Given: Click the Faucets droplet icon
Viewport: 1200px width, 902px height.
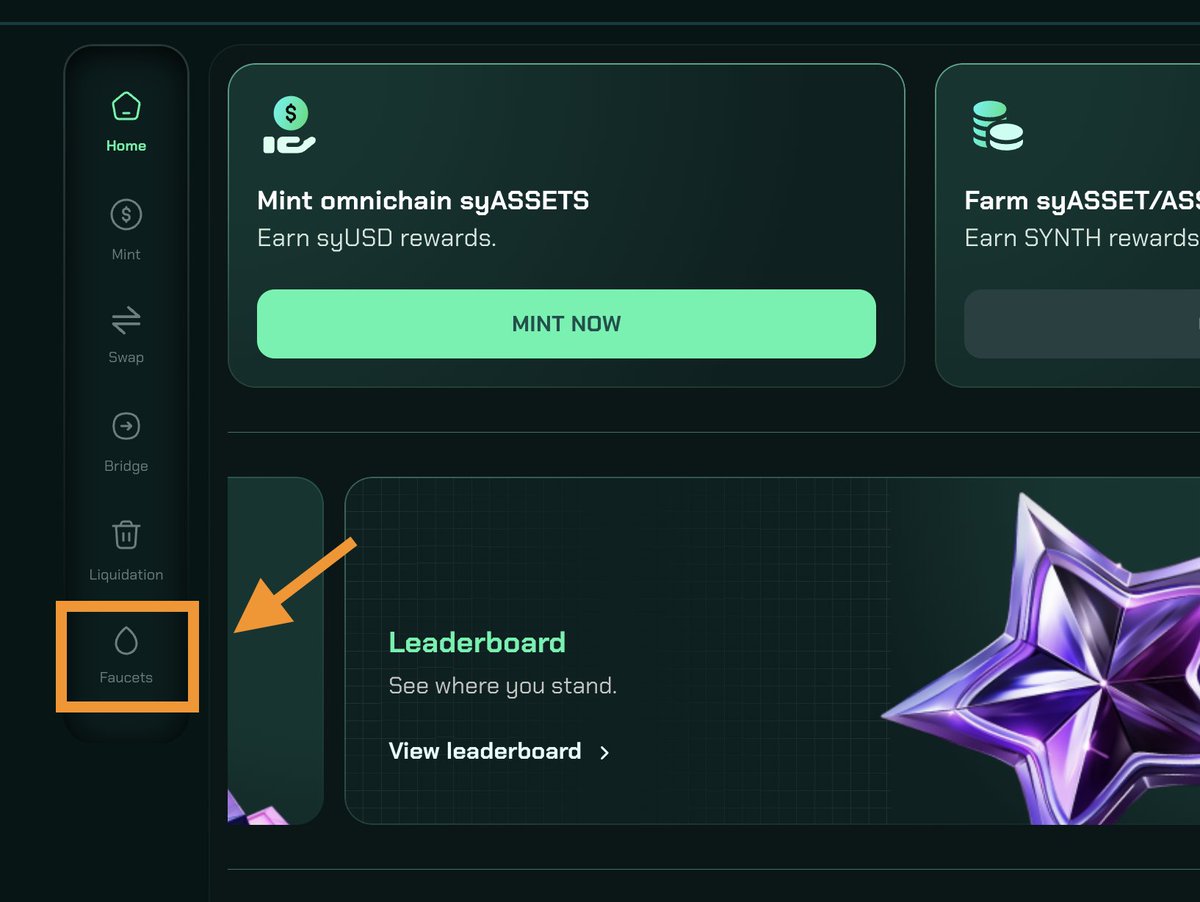Looking at the screenshot, I should point(126,640).
